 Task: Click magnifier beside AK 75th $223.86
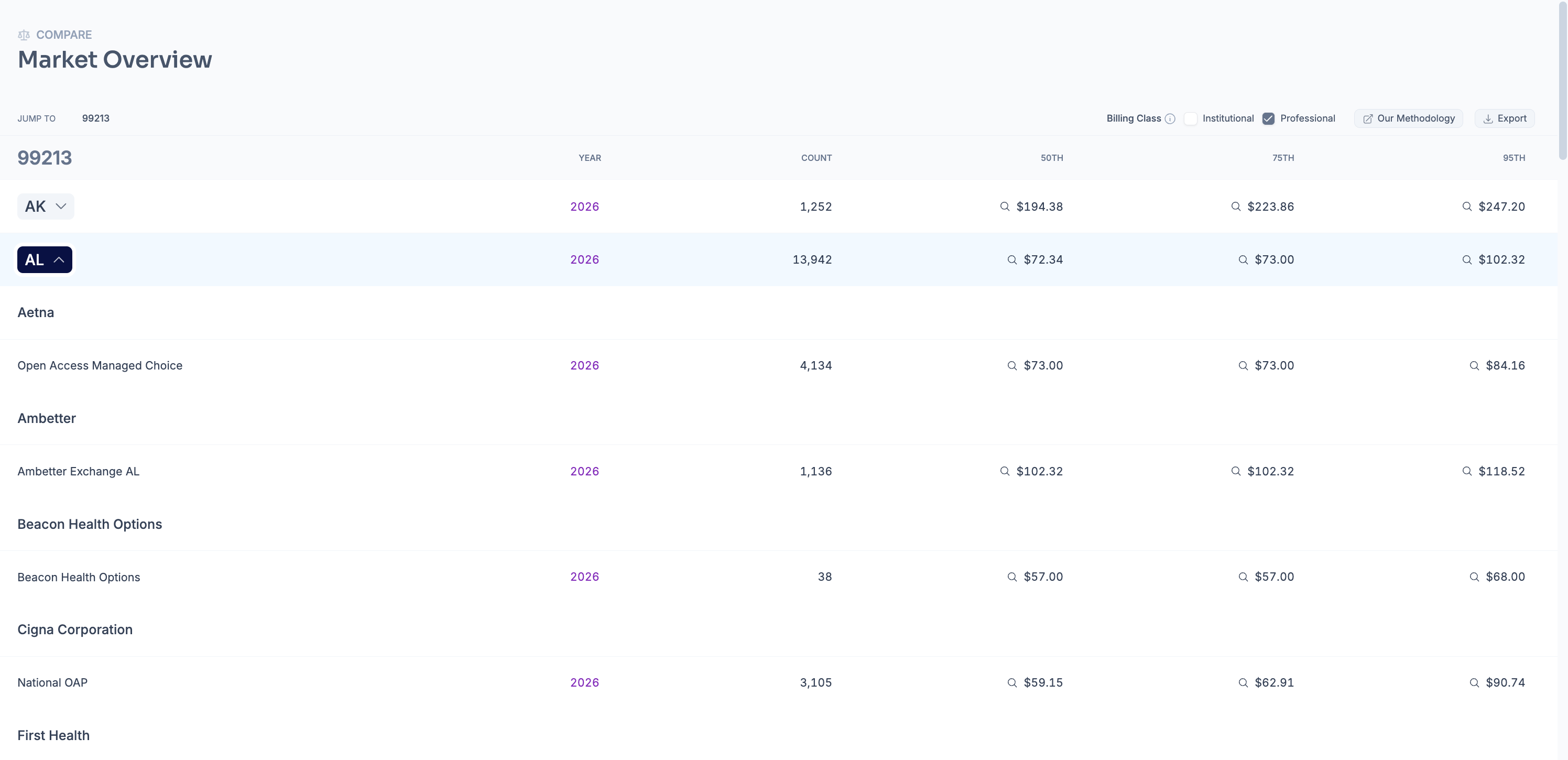1236,207
